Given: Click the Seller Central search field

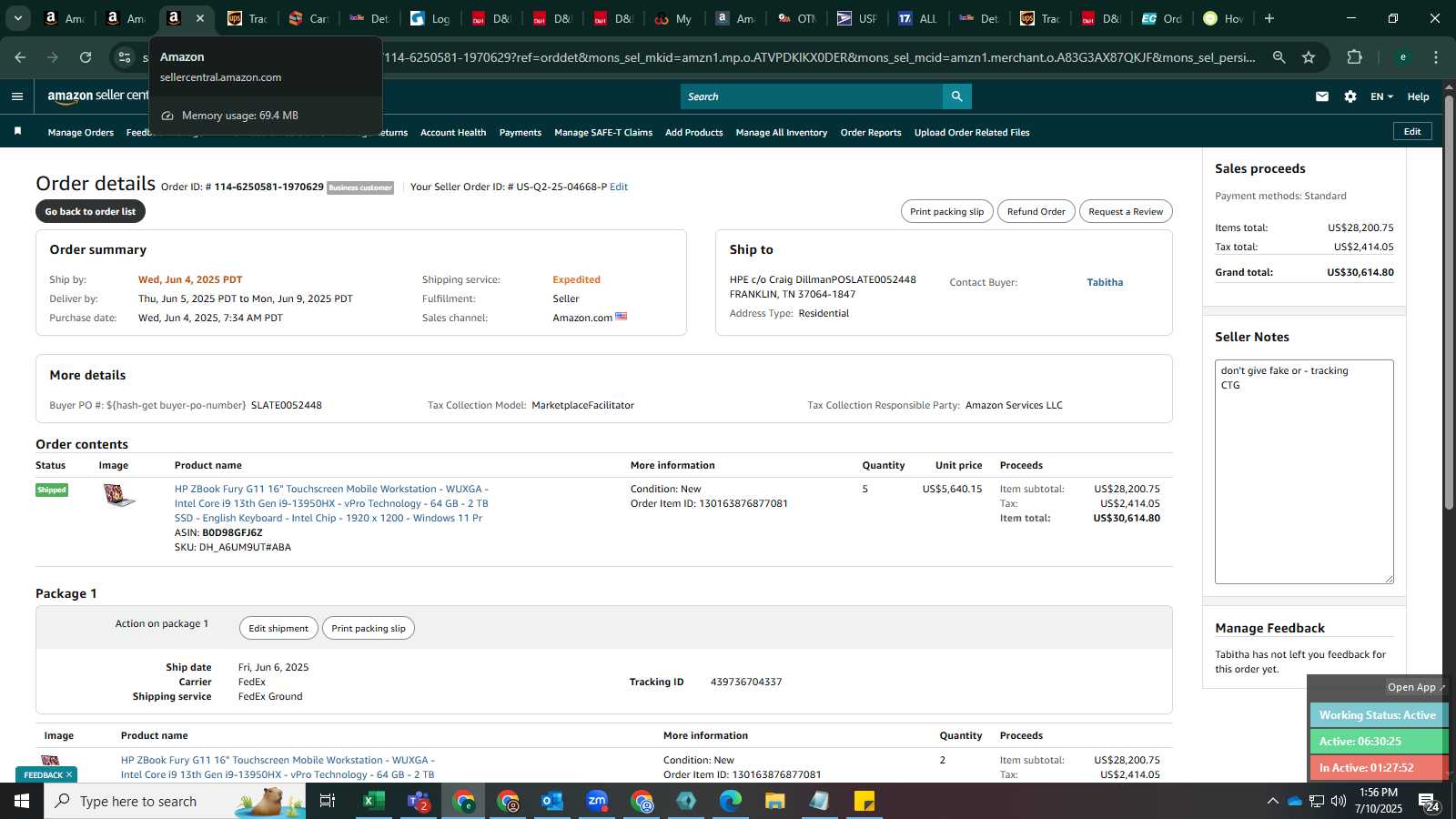Looking at the screenshot, I should (x=812, y=96).
